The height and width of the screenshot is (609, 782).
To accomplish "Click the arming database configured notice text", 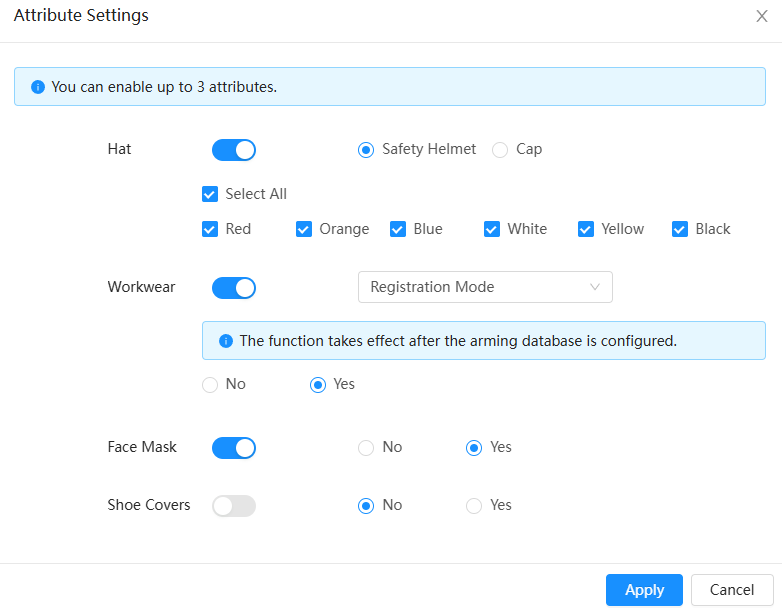I will point(458,341).
